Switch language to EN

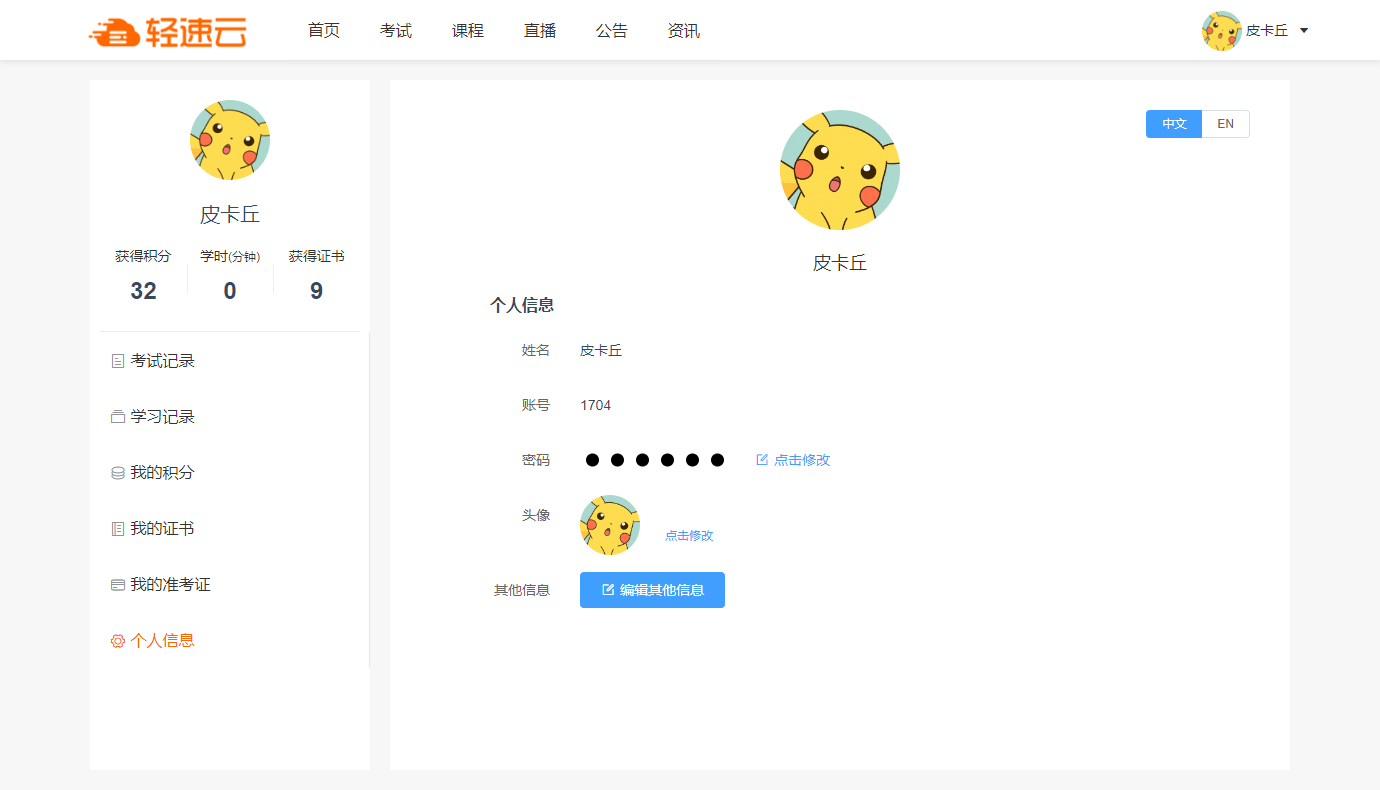(x=1225, y=124)
